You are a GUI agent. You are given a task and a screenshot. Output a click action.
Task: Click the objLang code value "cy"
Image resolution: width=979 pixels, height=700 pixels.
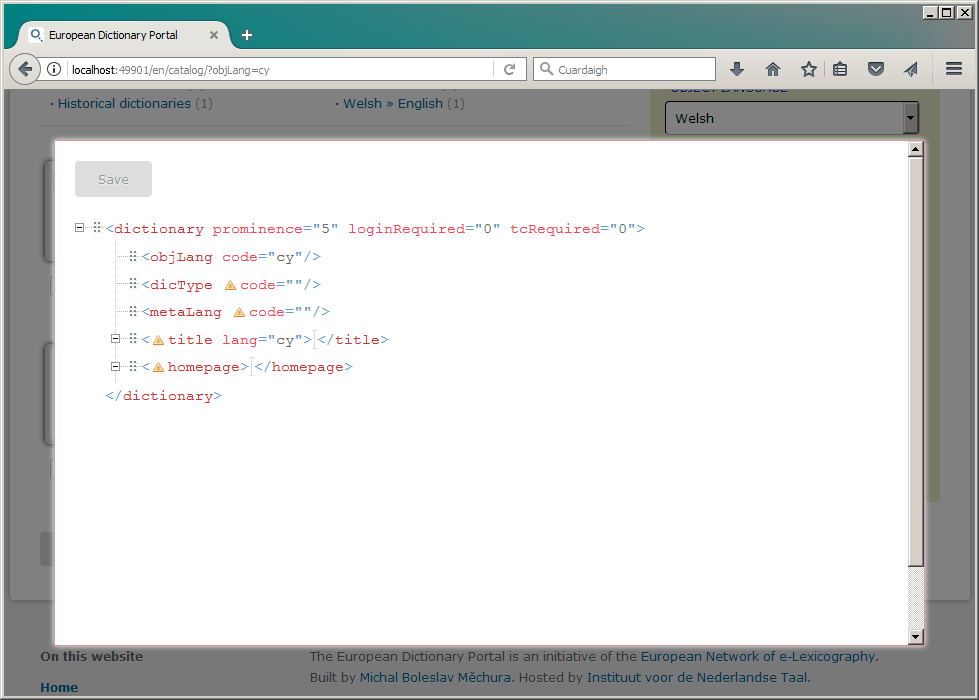[x=285, y=257]
